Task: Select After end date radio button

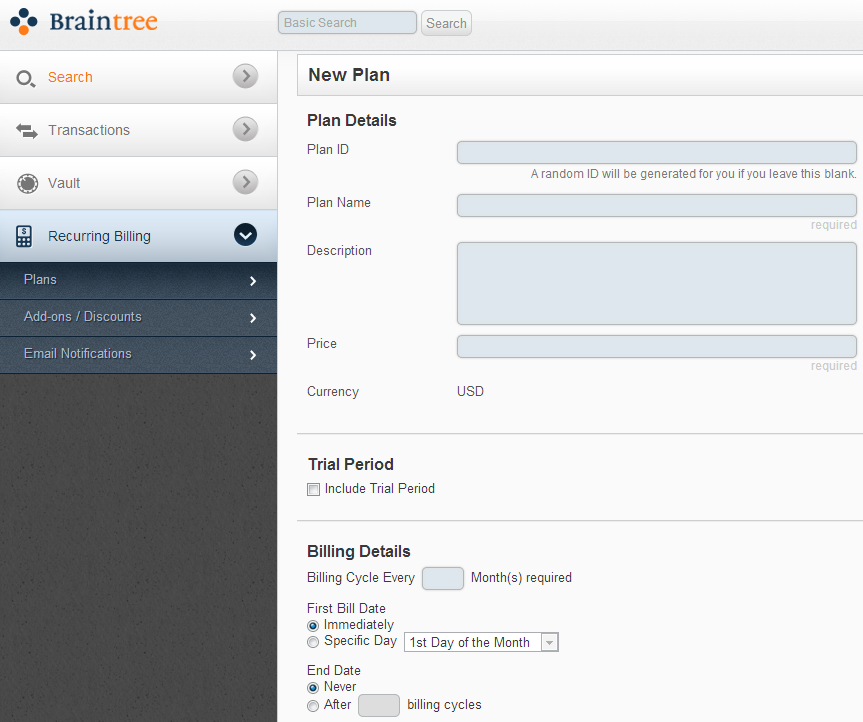Action: pyautogui.click(x=313, y=705)
